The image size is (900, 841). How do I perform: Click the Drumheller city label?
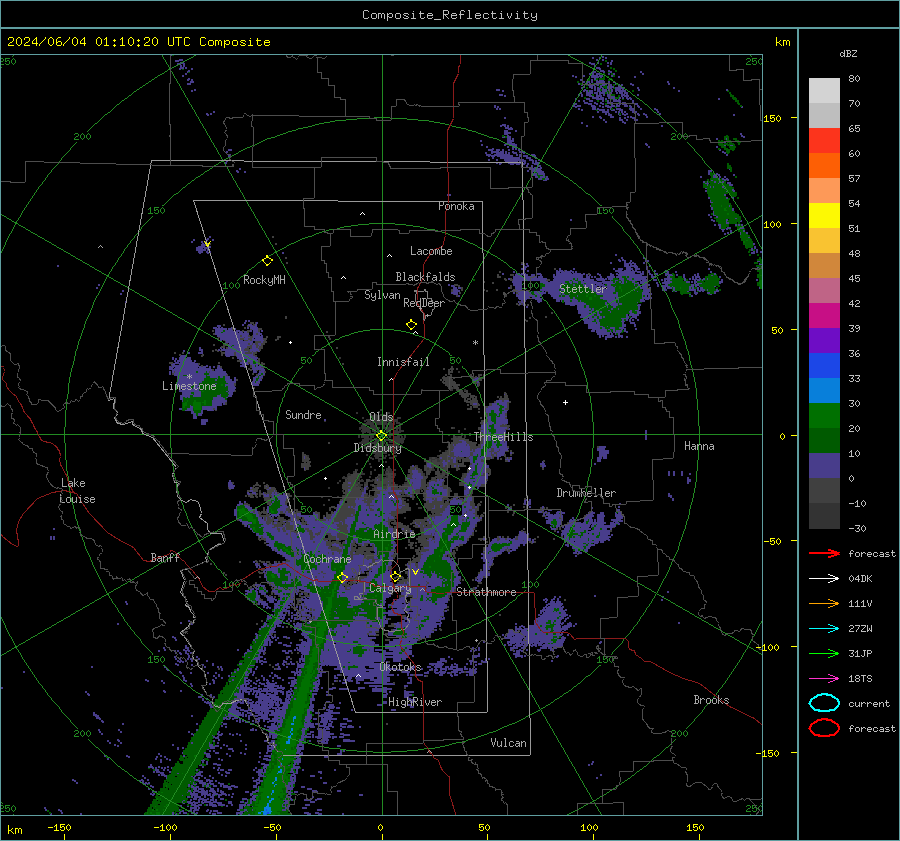(586, 493)
